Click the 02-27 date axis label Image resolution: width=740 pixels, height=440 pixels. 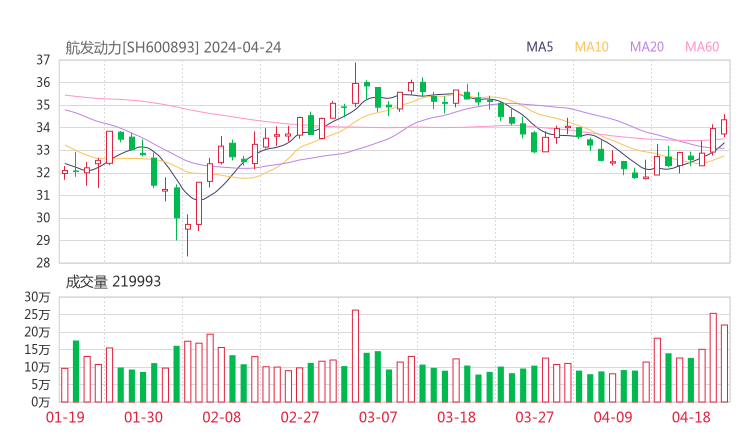click(x=299, y=417)
